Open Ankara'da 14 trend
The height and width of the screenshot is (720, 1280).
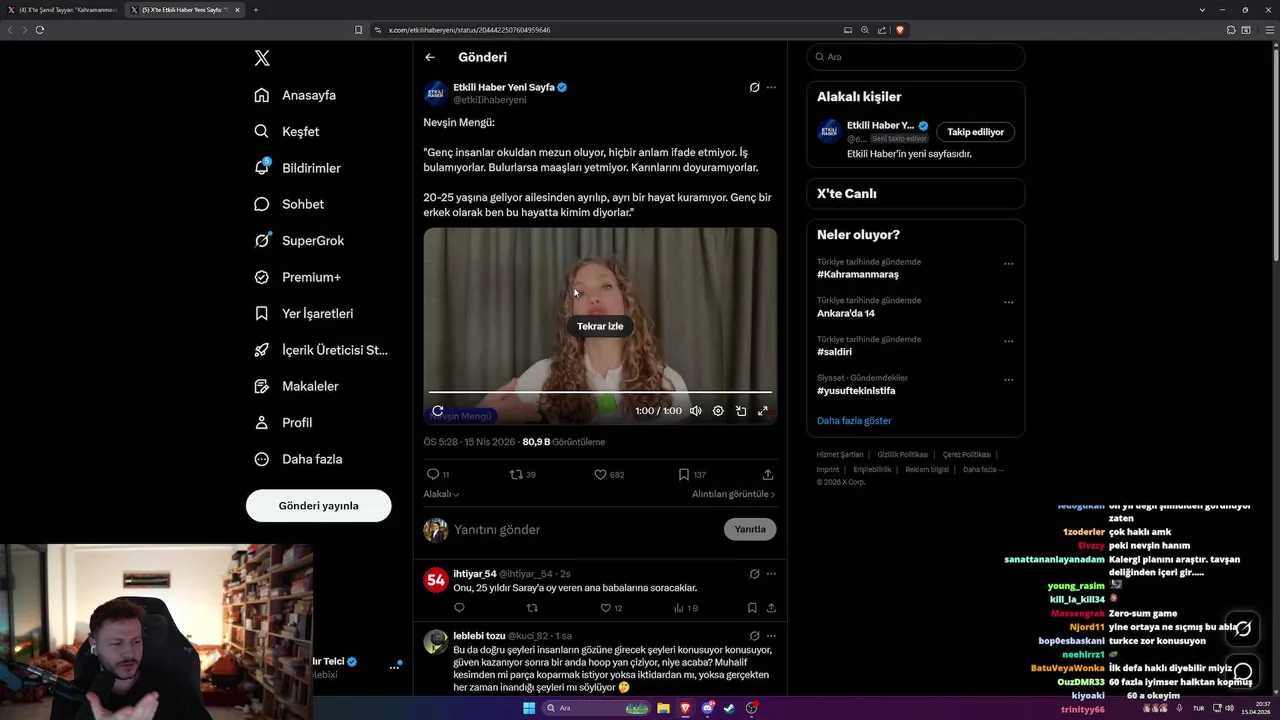846,313
